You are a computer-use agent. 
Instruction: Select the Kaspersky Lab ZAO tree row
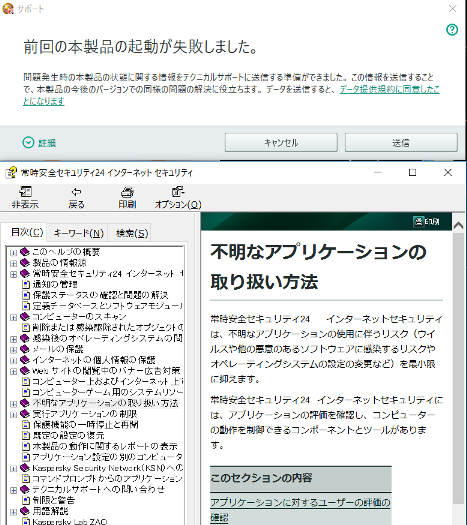click(70, 521)
